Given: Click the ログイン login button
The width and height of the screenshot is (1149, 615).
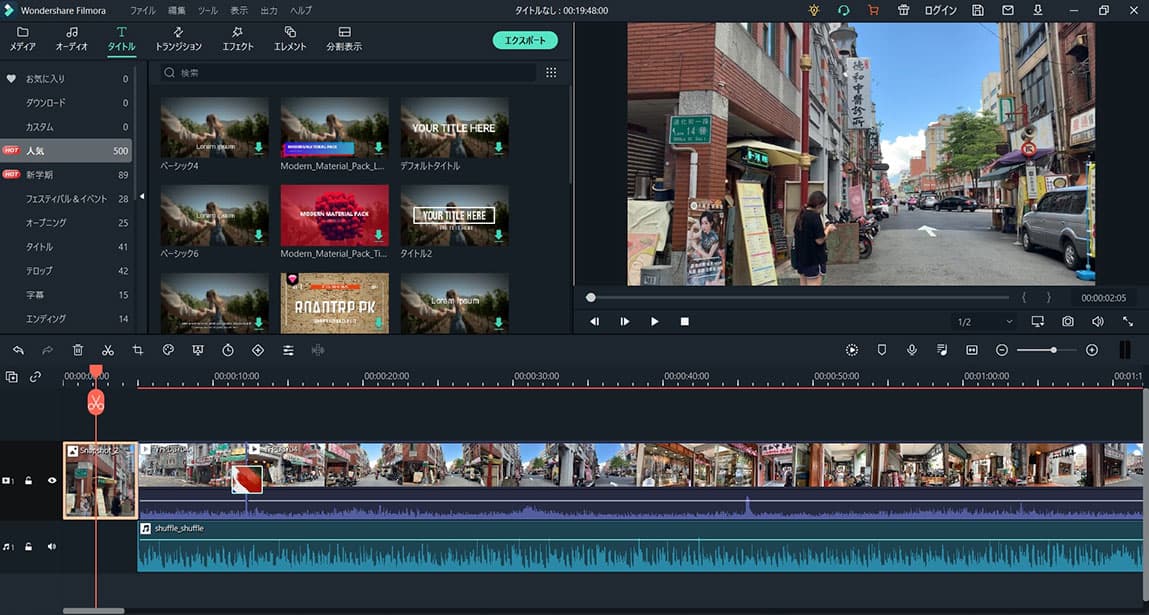Looking at the screenshot, I should click(940, 10).
